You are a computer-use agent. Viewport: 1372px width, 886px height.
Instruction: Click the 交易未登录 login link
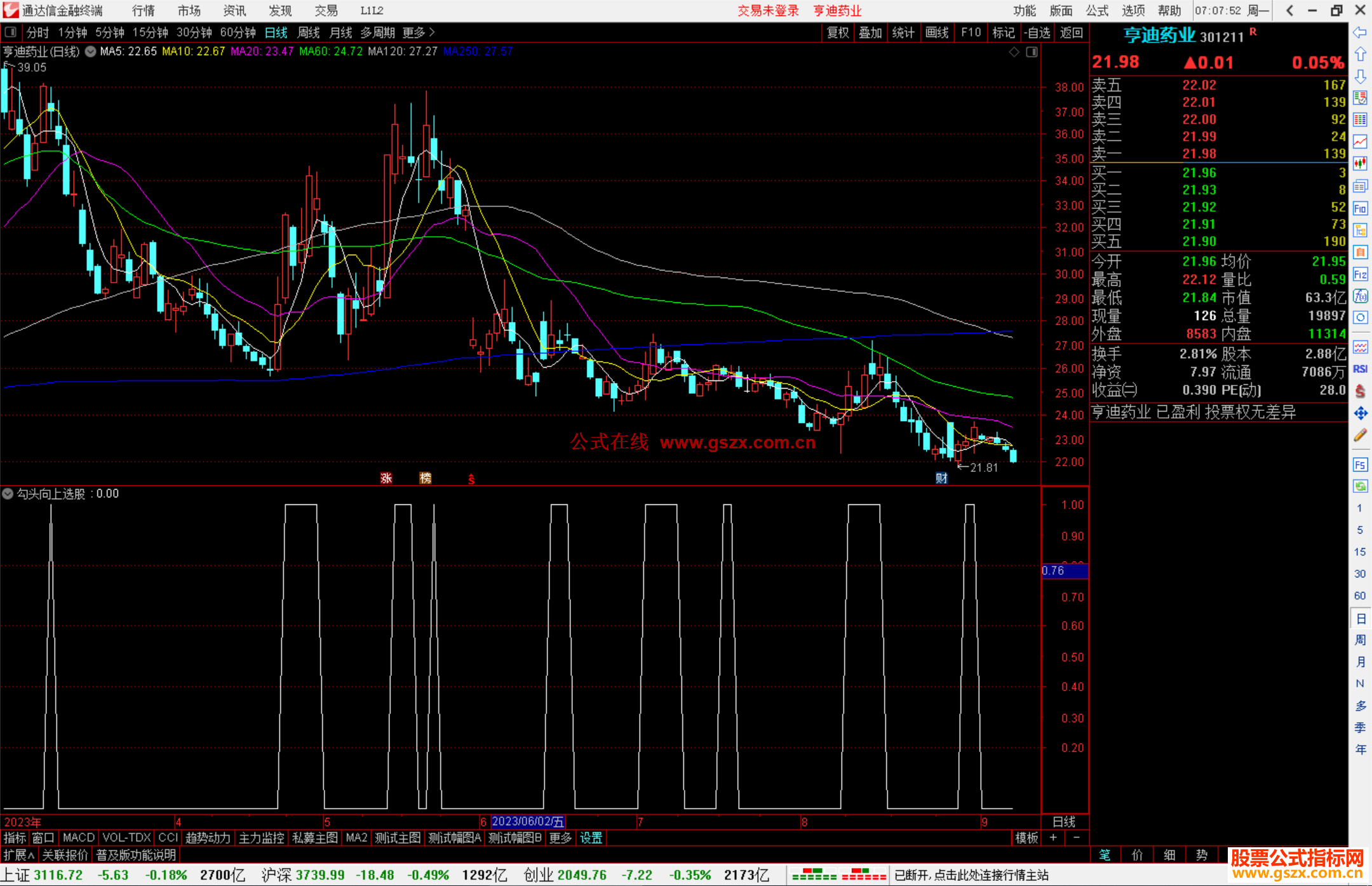pyautogui.click(x=767, y=11)
